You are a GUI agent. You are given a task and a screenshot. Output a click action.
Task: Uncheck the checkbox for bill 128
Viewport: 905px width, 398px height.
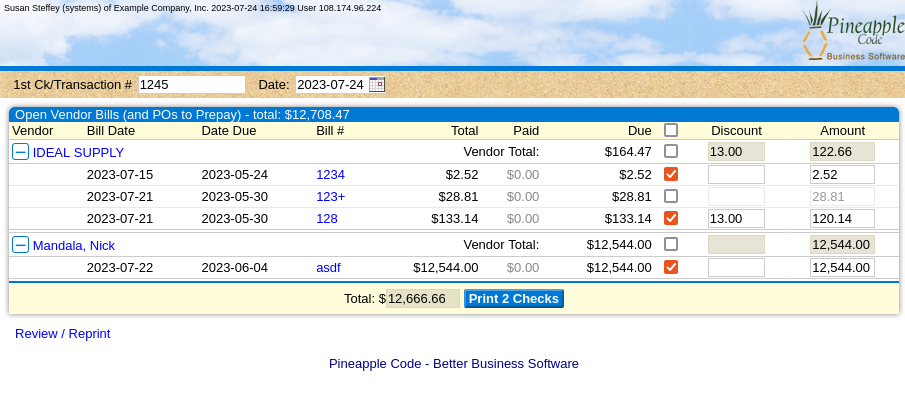(671, 218)
